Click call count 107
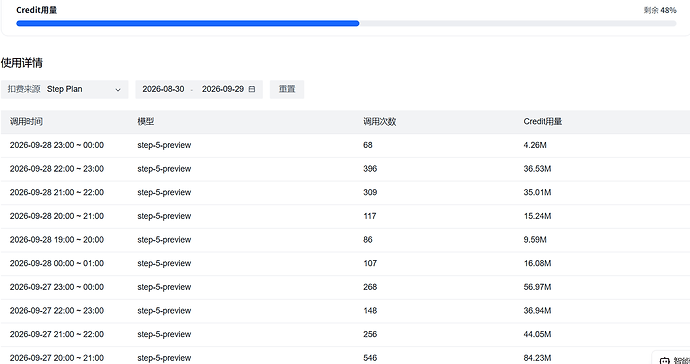Image resolution: width=690 pixels, height=364 pixels. 370,264
